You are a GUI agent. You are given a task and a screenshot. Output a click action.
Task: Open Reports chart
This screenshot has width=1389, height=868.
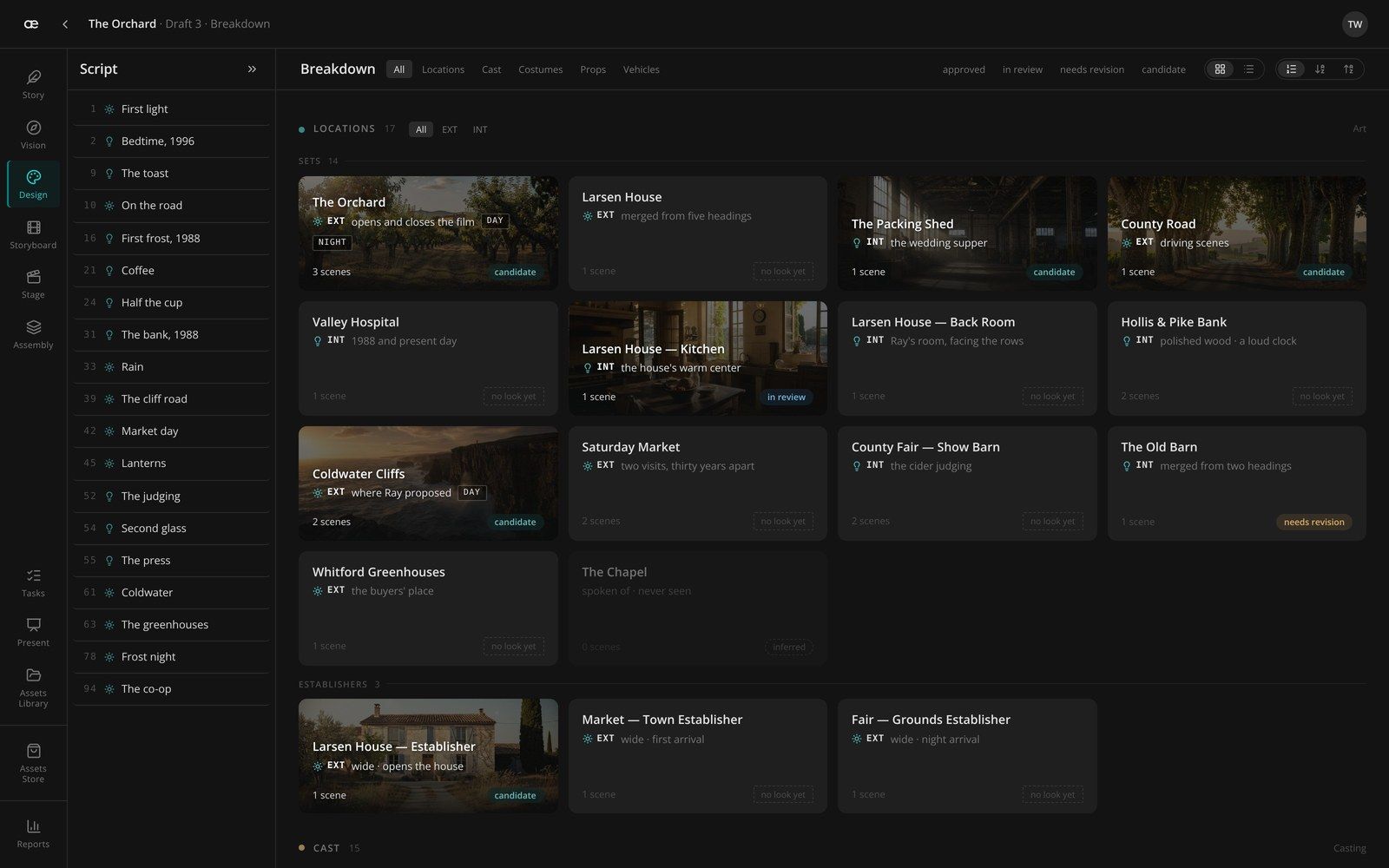(33, 833)
